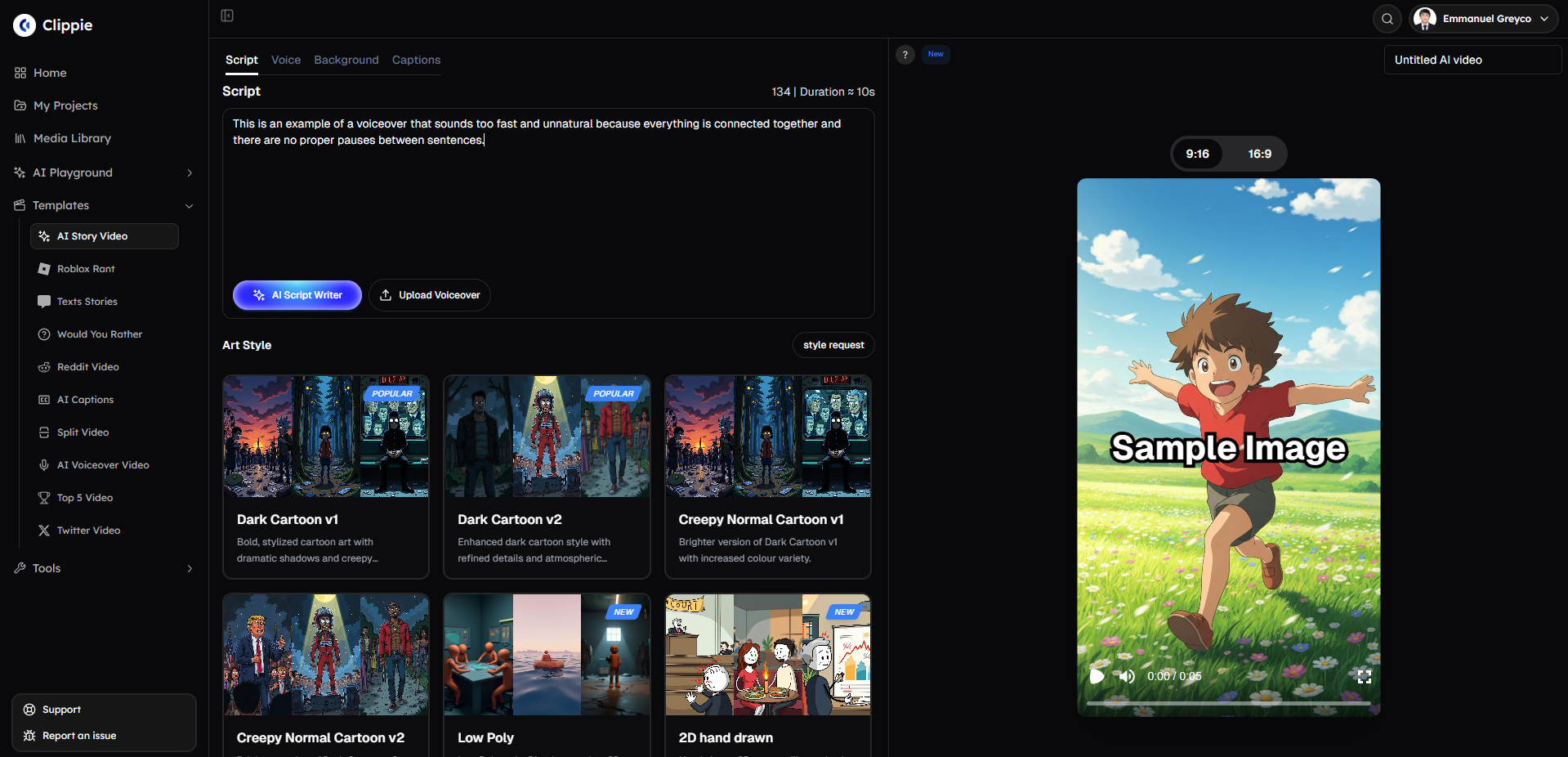Open preview video in fullscreen
The width and height of the screenshot is (1568, 757).
coord(1364,676)
